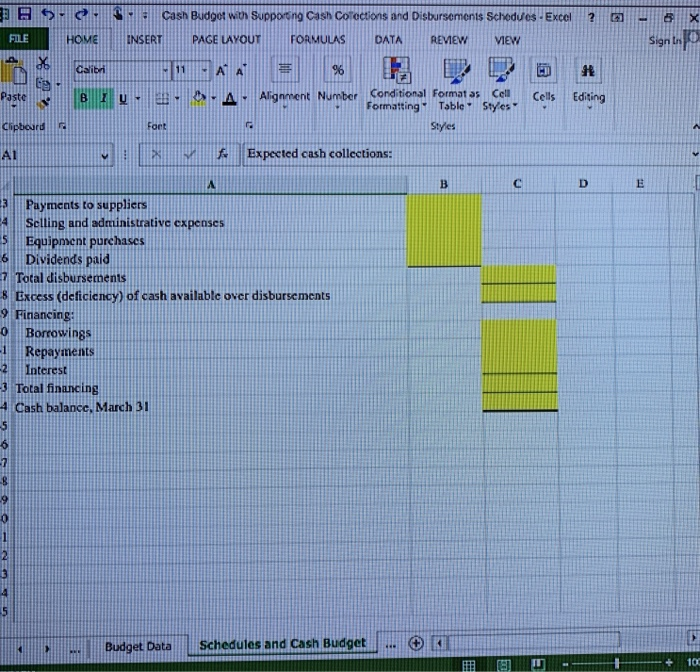
Task: Switch to Page Break Preview icon
Action: point(538,664)
